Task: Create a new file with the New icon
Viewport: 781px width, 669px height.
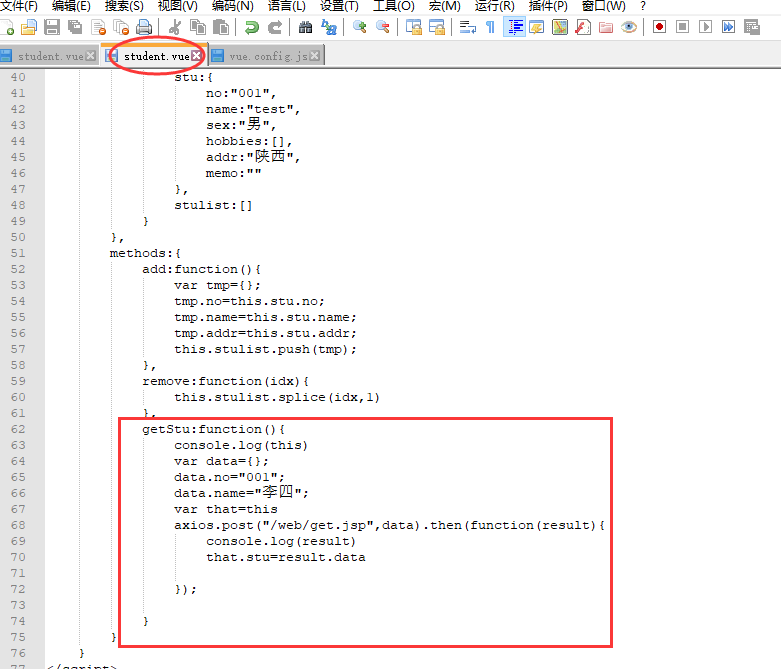Action: [7, 27]
